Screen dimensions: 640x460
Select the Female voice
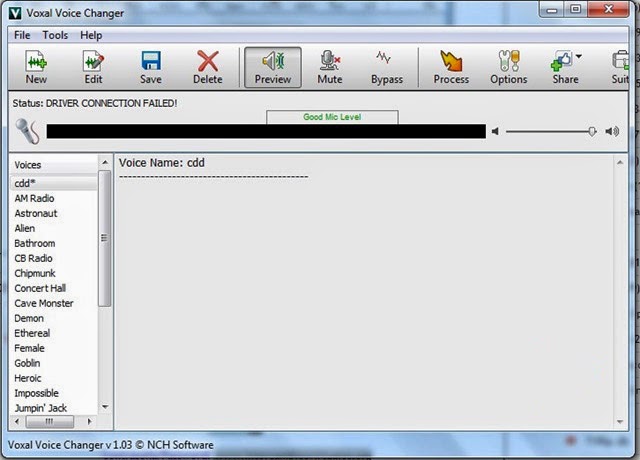pos(54,348)
